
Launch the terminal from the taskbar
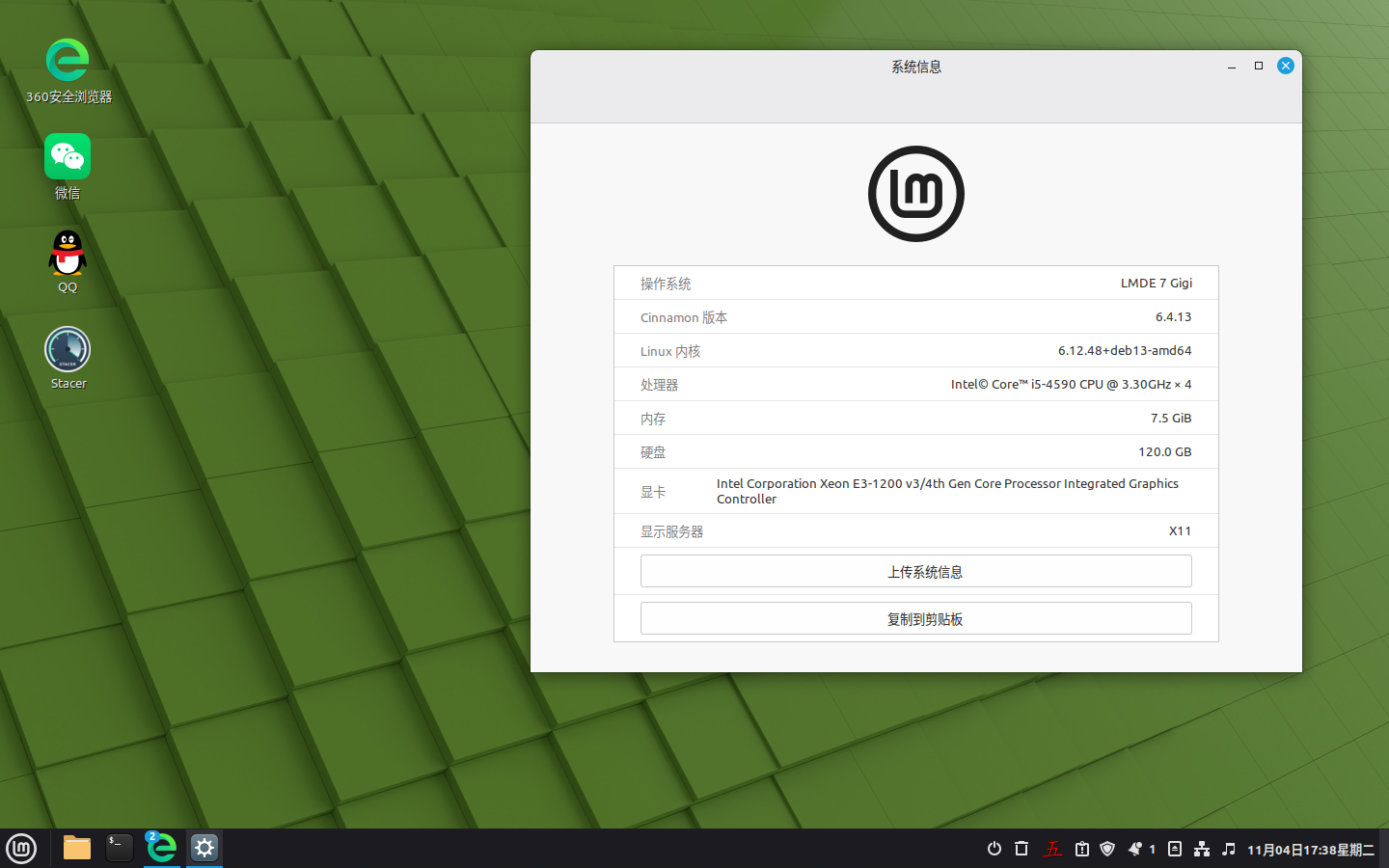[x=120, y=848]
